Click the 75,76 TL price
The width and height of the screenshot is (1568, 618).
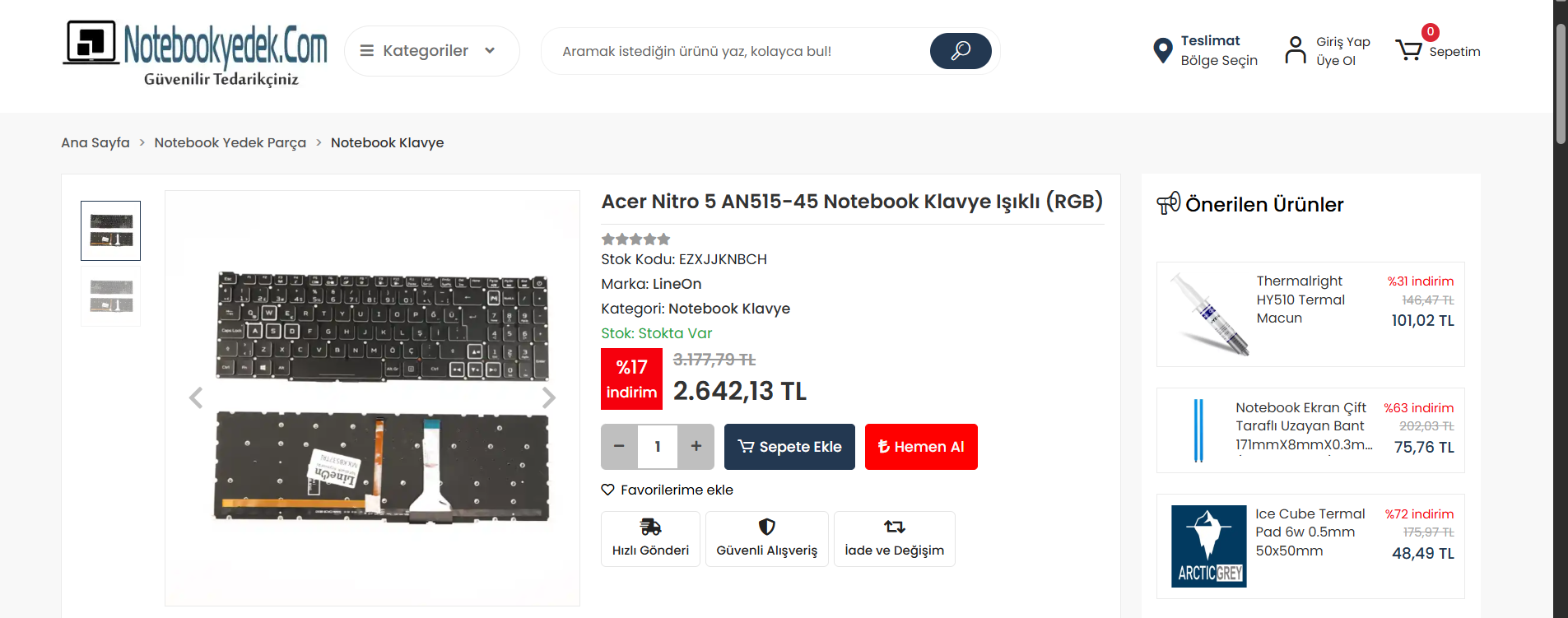coord(1424,448)
